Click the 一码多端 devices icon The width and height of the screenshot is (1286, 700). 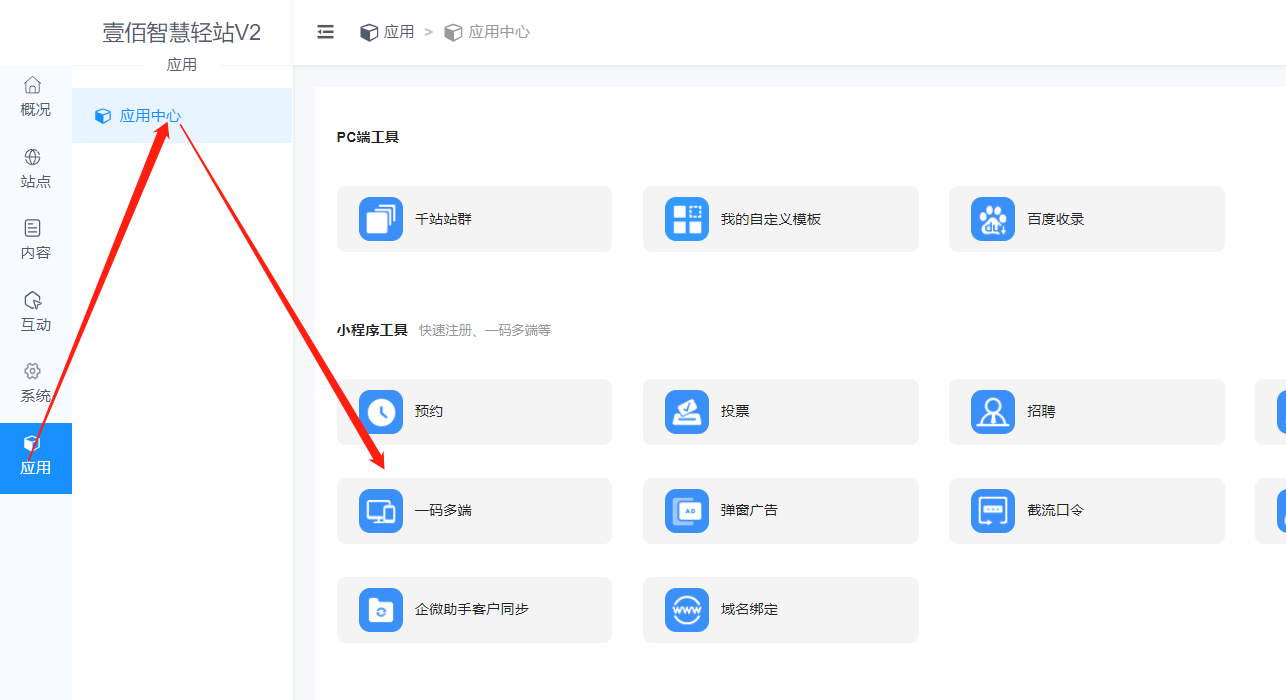(x=381, y=511)
